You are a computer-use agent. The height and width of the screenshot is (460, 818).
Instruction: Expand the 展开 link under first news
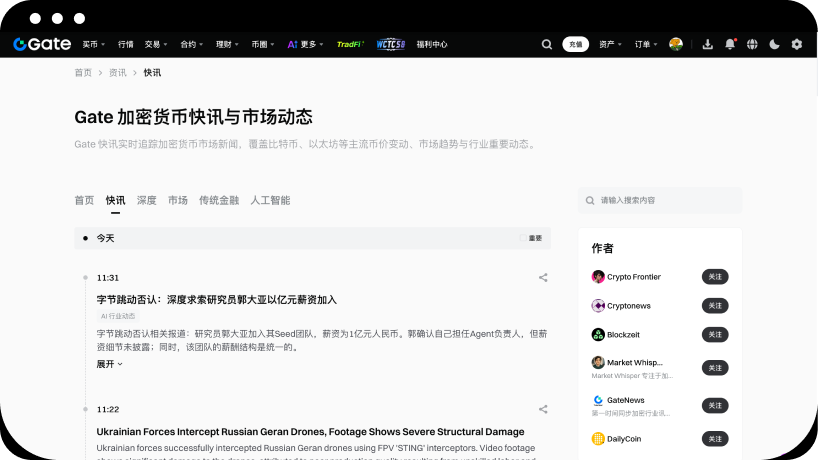coord(109,364)
